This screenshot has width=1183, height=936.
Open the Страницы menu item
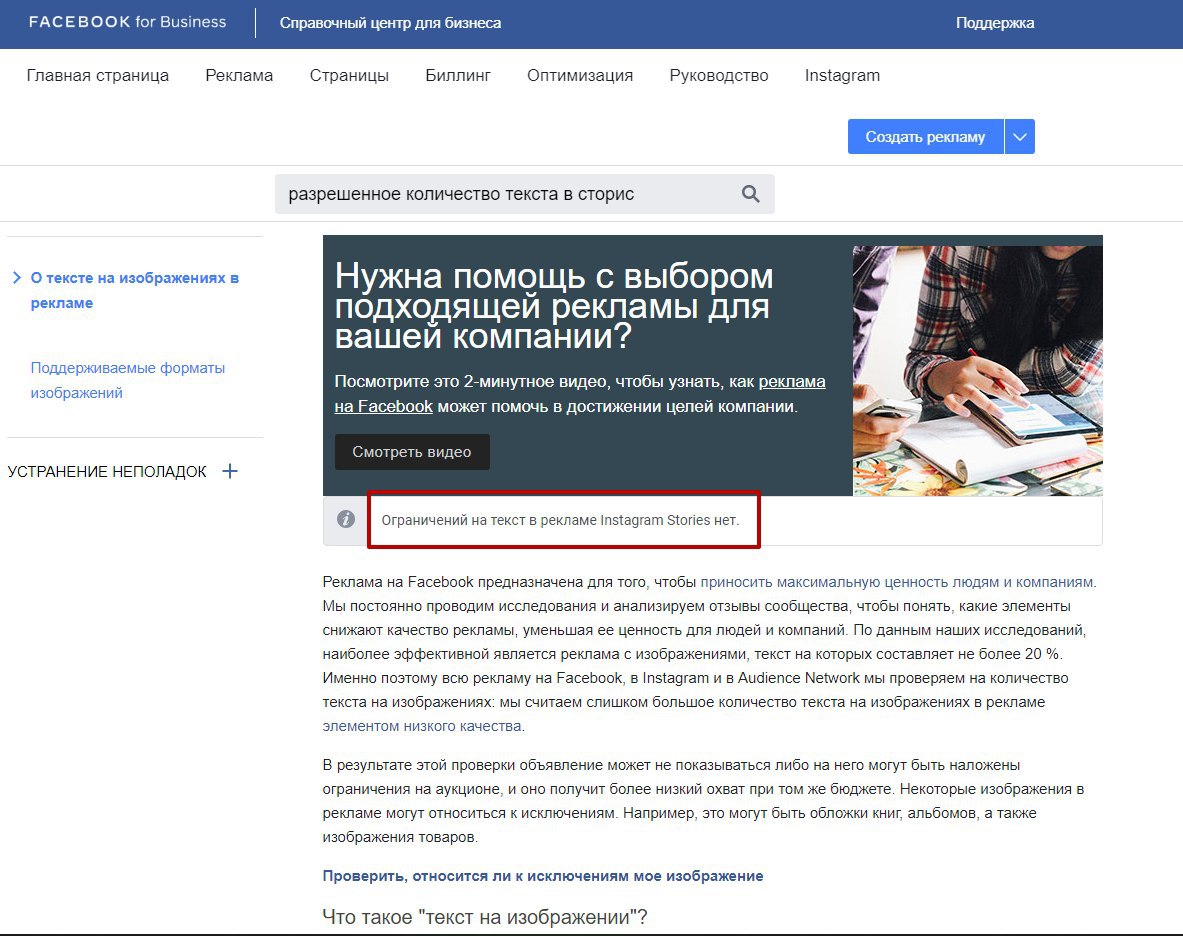tap(349, 75)
